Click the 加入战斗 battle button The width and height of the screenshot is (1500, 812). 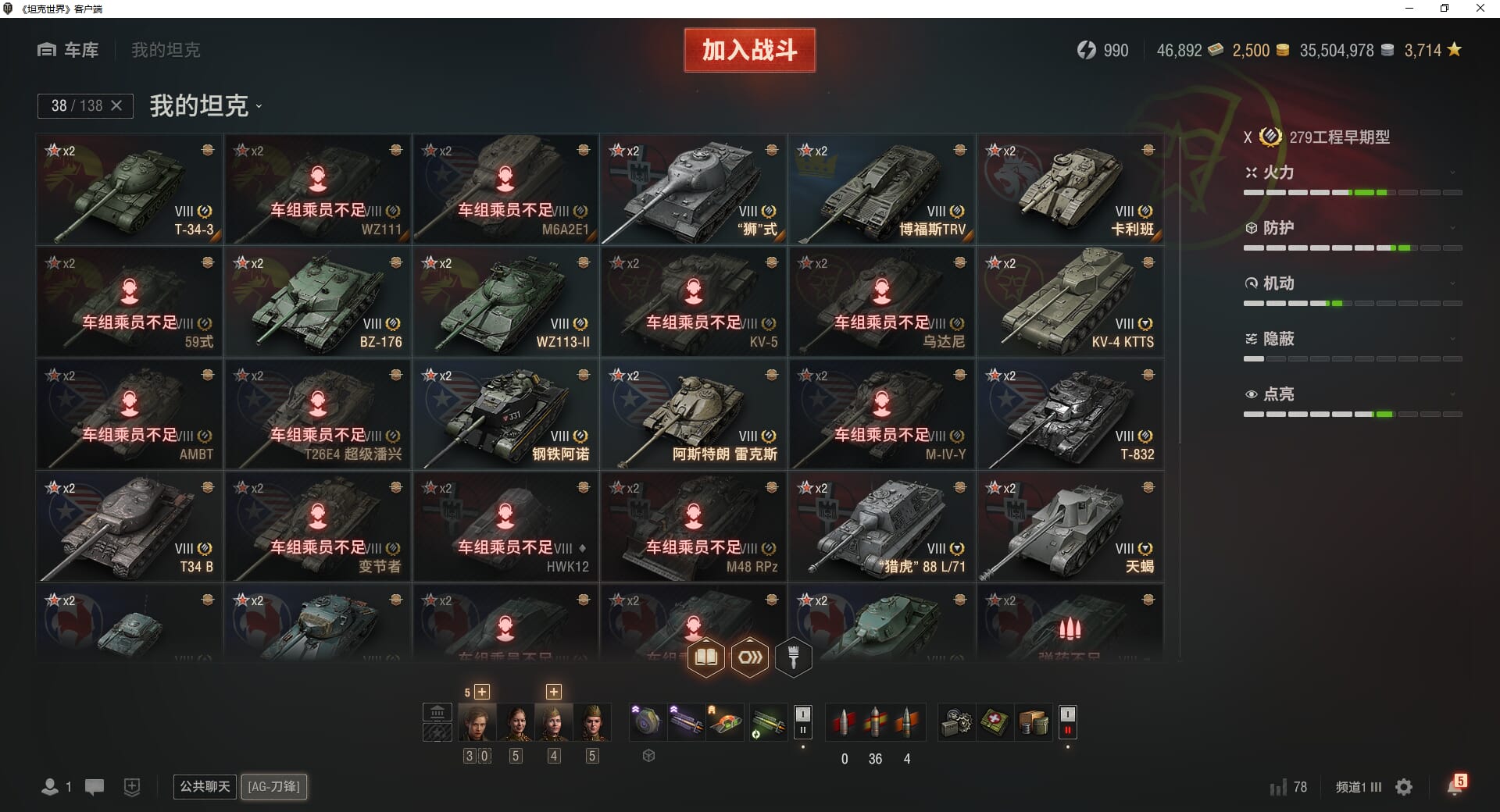tap(750, 50)
